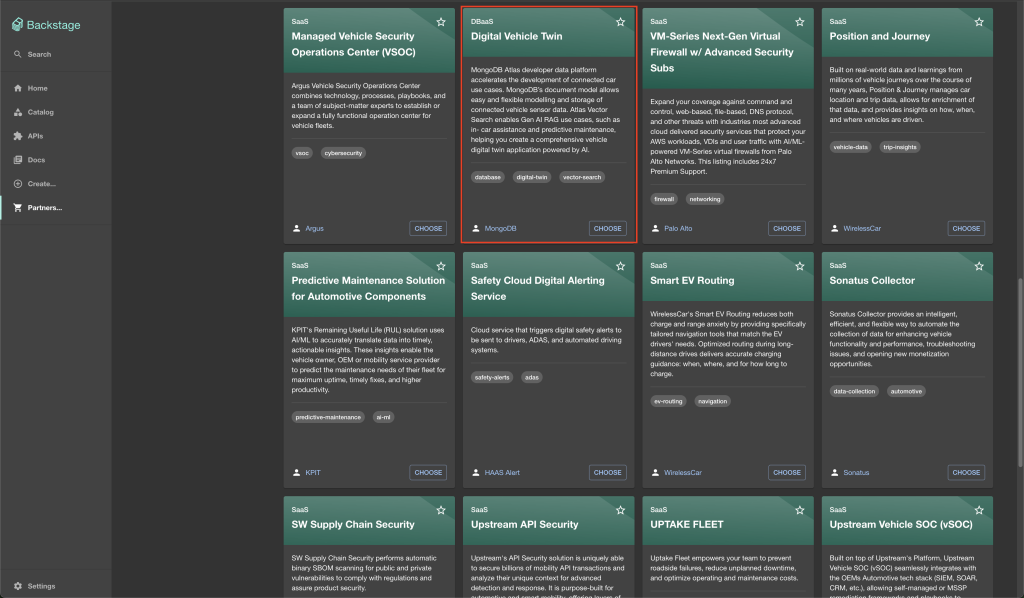Click the owner icon next to WirelessCar on Smart EV Routing
Image resolution: width=1024 pixels, height=598 pixels.
(654, 472)
